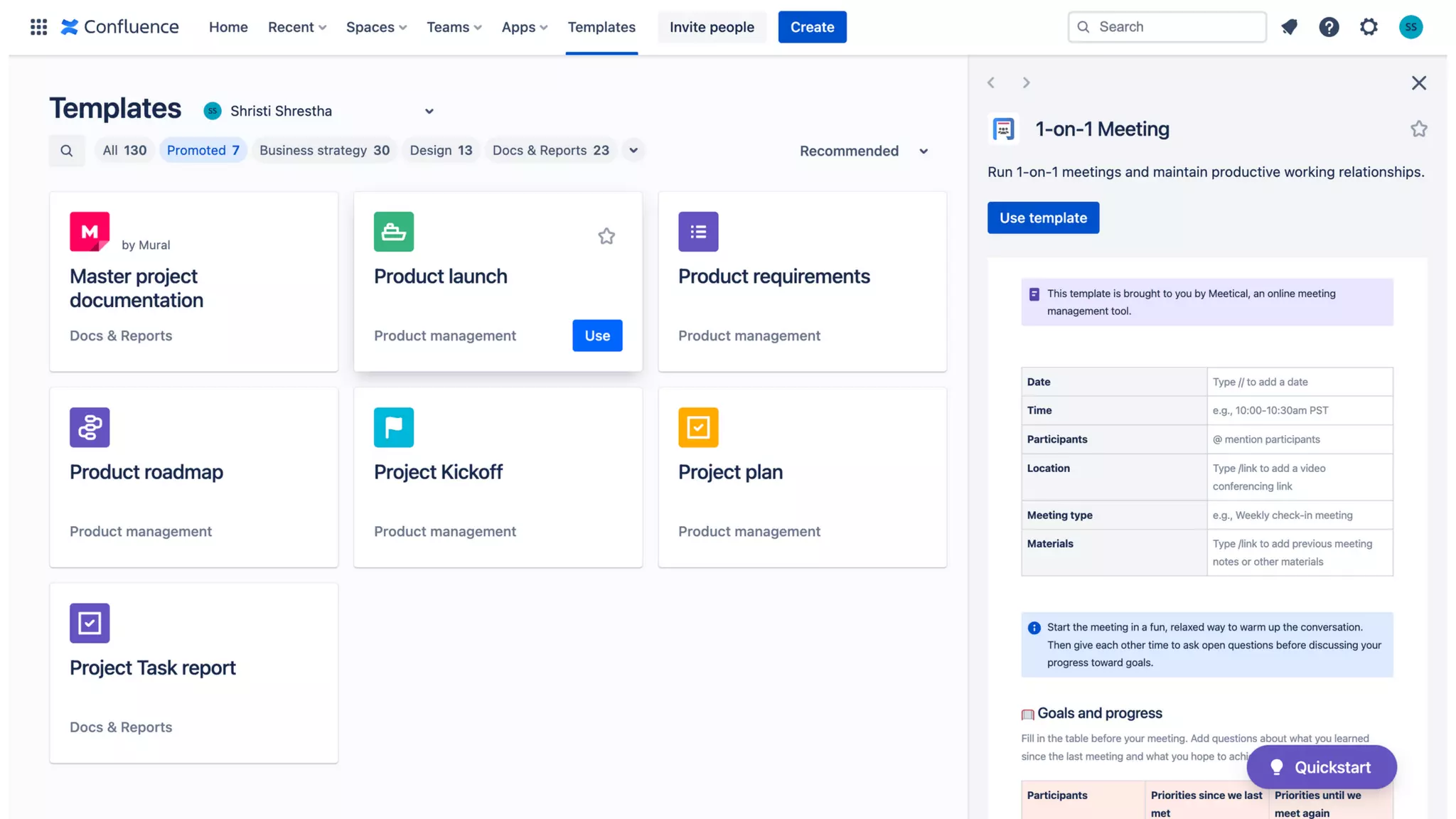Select the Promoted 7 filter chip
The image size is (1456, 819).
[x=203, y=150]
